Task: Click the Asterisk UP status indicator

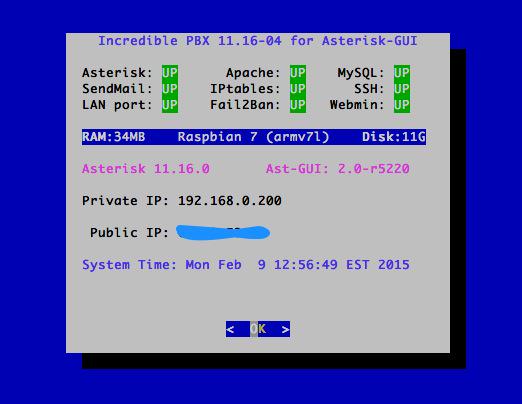Action: coord(170,73)
